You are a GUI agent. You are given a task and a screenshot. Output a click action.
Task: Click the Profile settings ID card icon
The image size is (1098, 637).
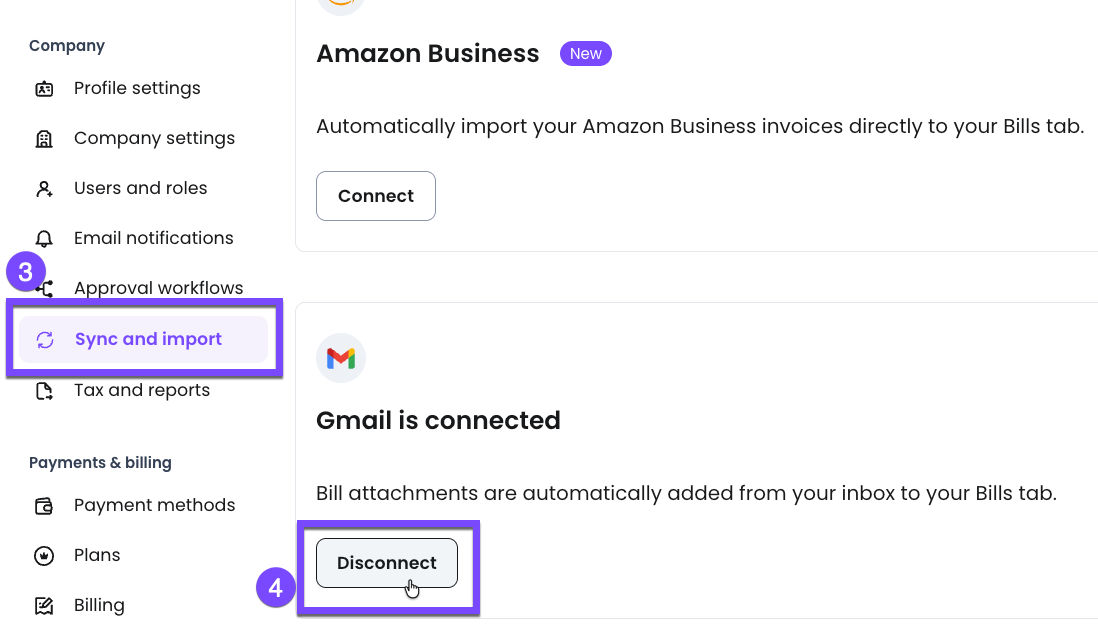coord(44,89)
